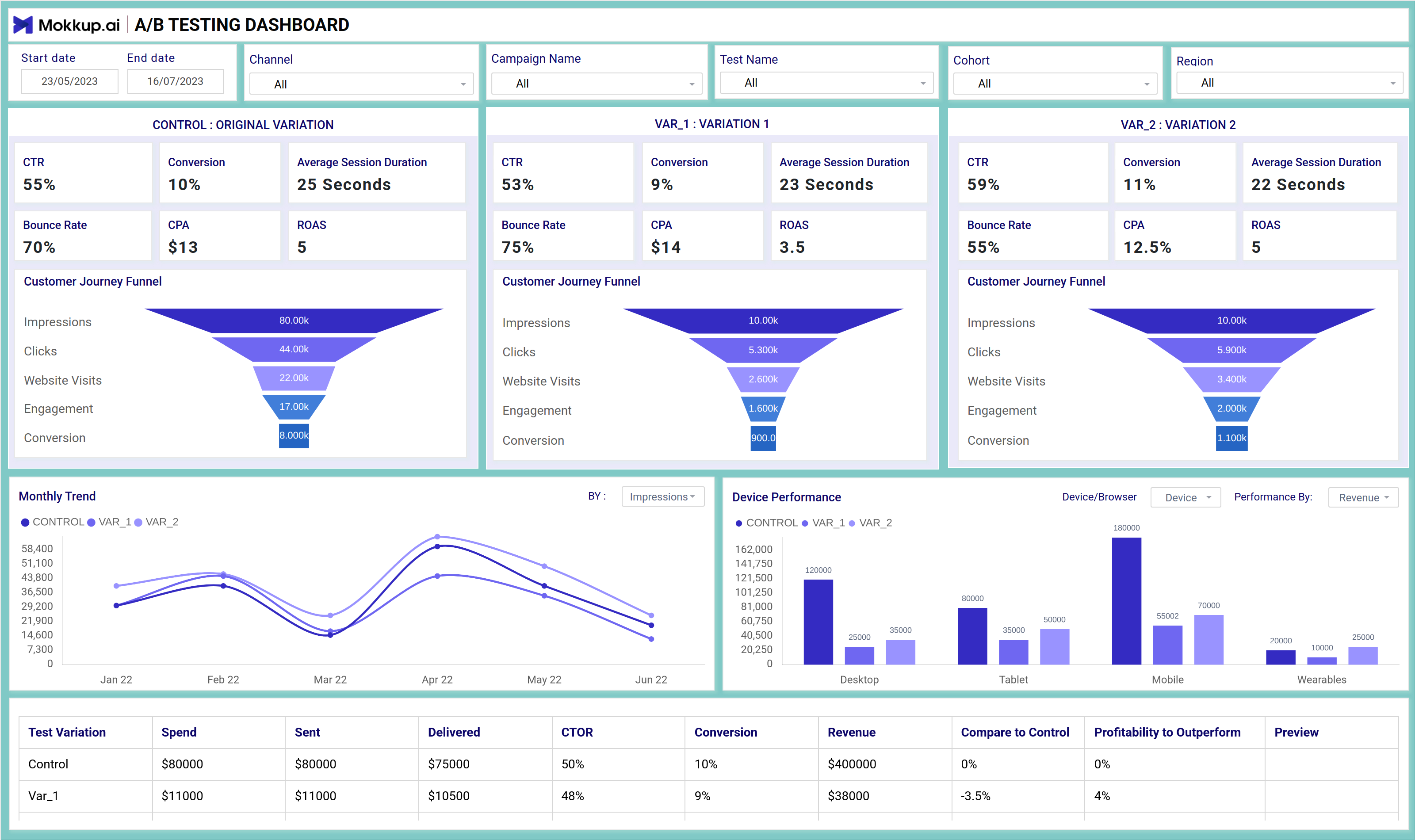Click the Control Bounce Rate 70% card
This screenshot has height=840, width=1415.
click(83, 236)
